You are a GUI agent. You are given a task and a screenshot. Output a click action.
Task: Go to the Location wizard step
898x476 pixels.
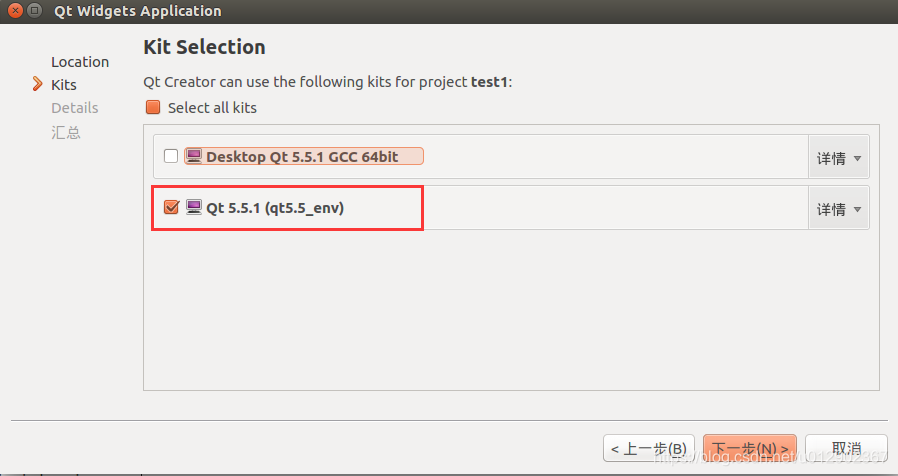click(80, 62)
